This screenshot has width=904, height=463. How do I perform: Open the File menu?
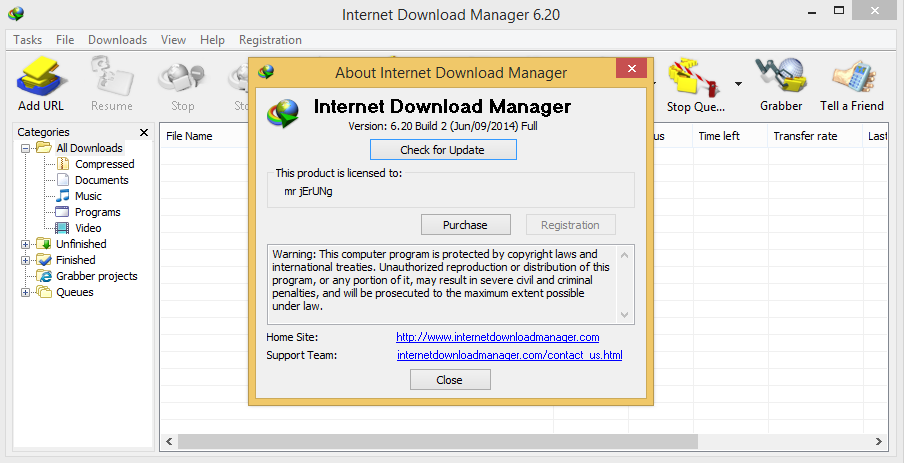coord(65,40)
